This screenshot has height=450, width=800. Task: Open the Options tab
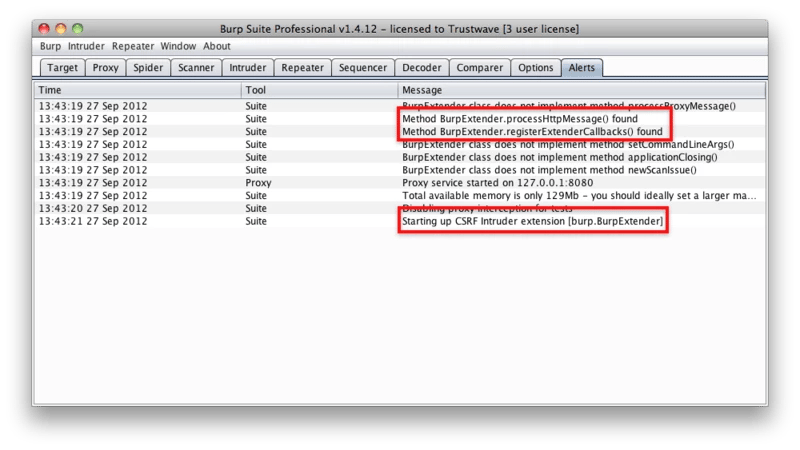click(536, 68)
